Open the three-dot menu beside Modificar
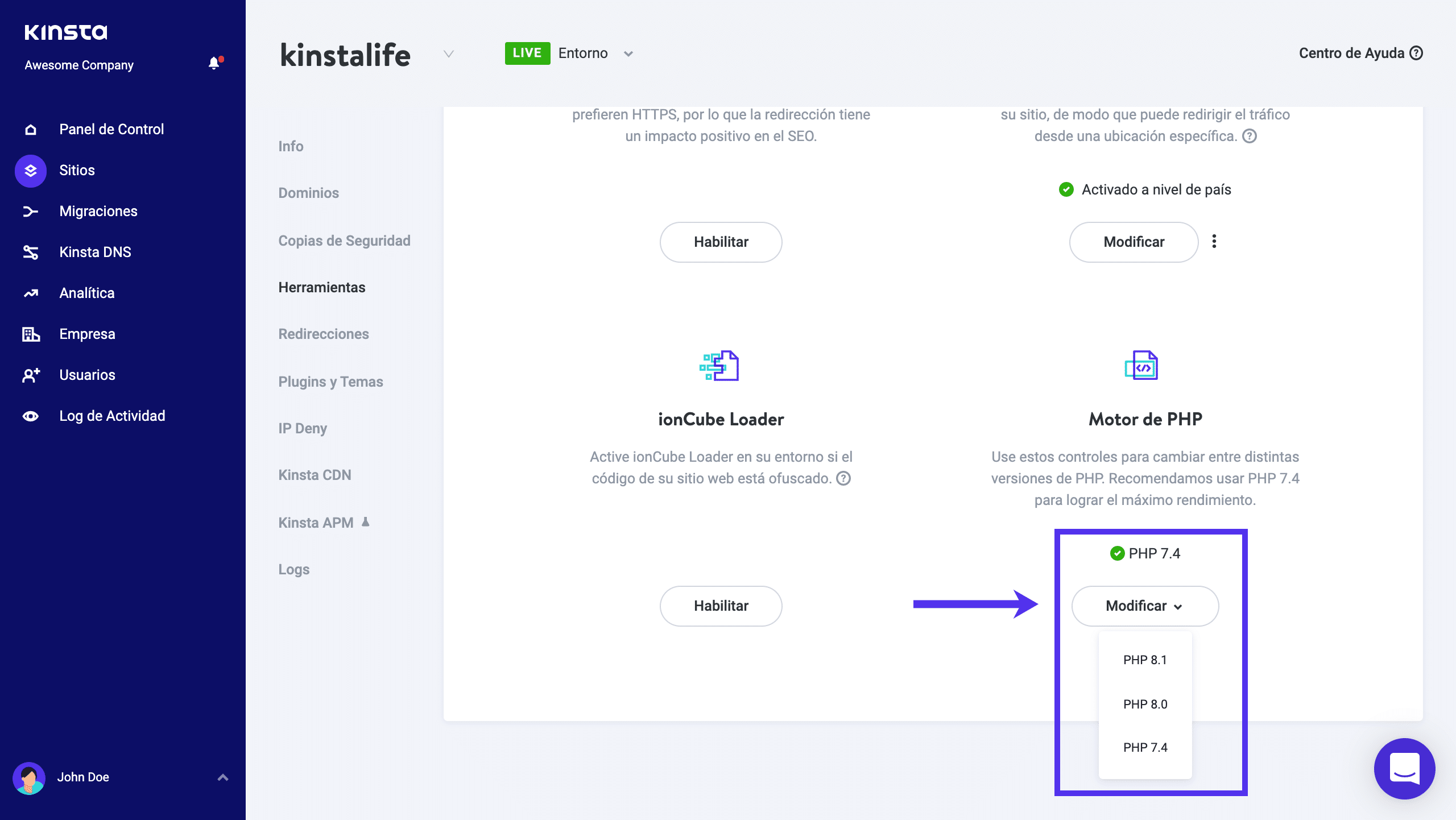The height and width of the screenshot is (820, 1456). 1214,242
